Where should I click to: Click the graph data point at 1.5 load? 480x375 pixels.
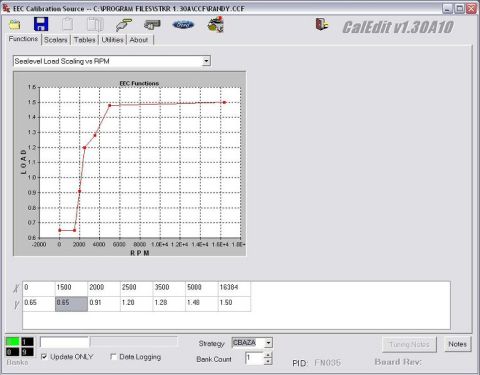[224, 102]
